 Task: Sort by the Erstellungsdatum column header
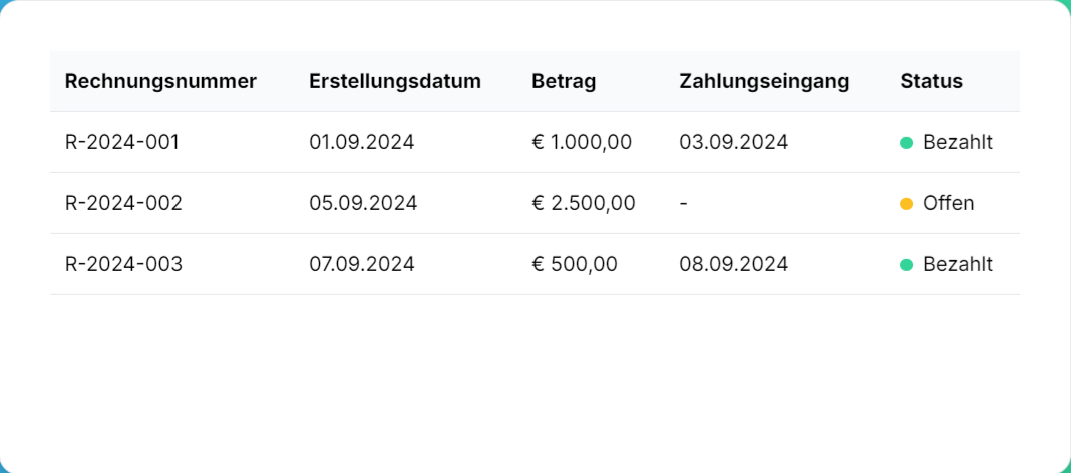click(395, 82)
